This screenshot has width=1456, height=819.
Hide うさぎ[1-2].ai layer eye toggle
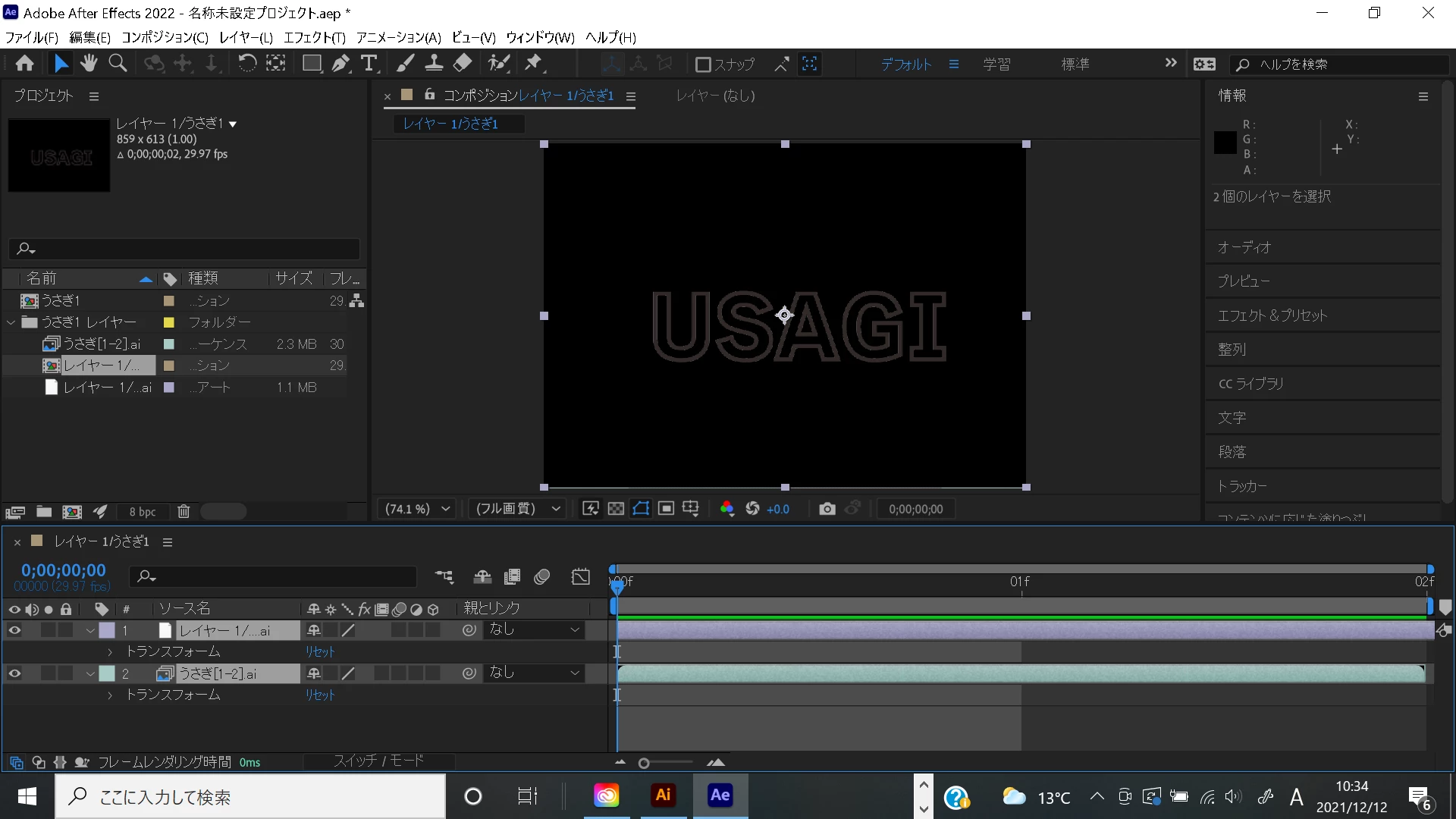(x=14, y=673)
